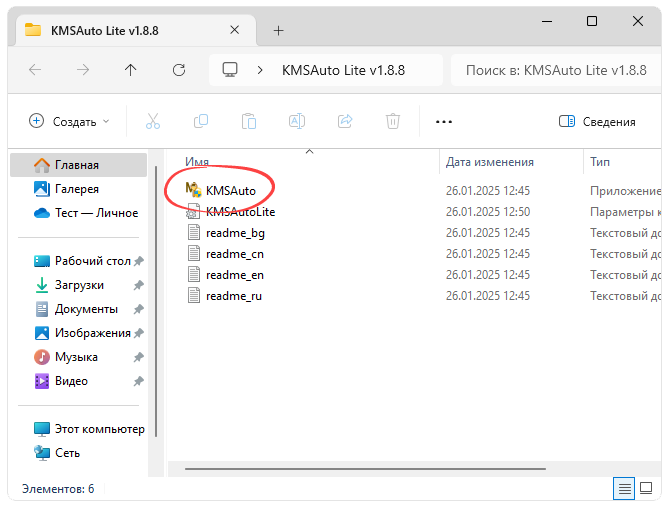The image size is (666, 507).
Task: Open Загрузки in the sidebar
Action: coord(79,285)
